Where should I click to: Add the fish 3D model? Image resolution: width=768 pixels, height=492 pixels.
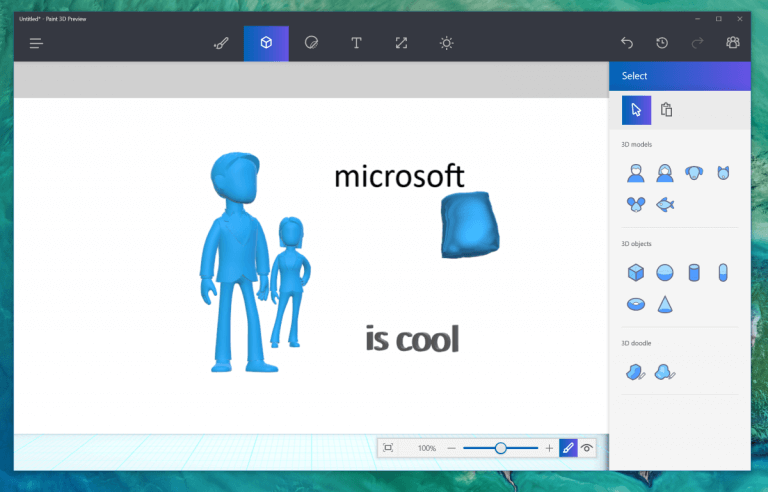664,205
